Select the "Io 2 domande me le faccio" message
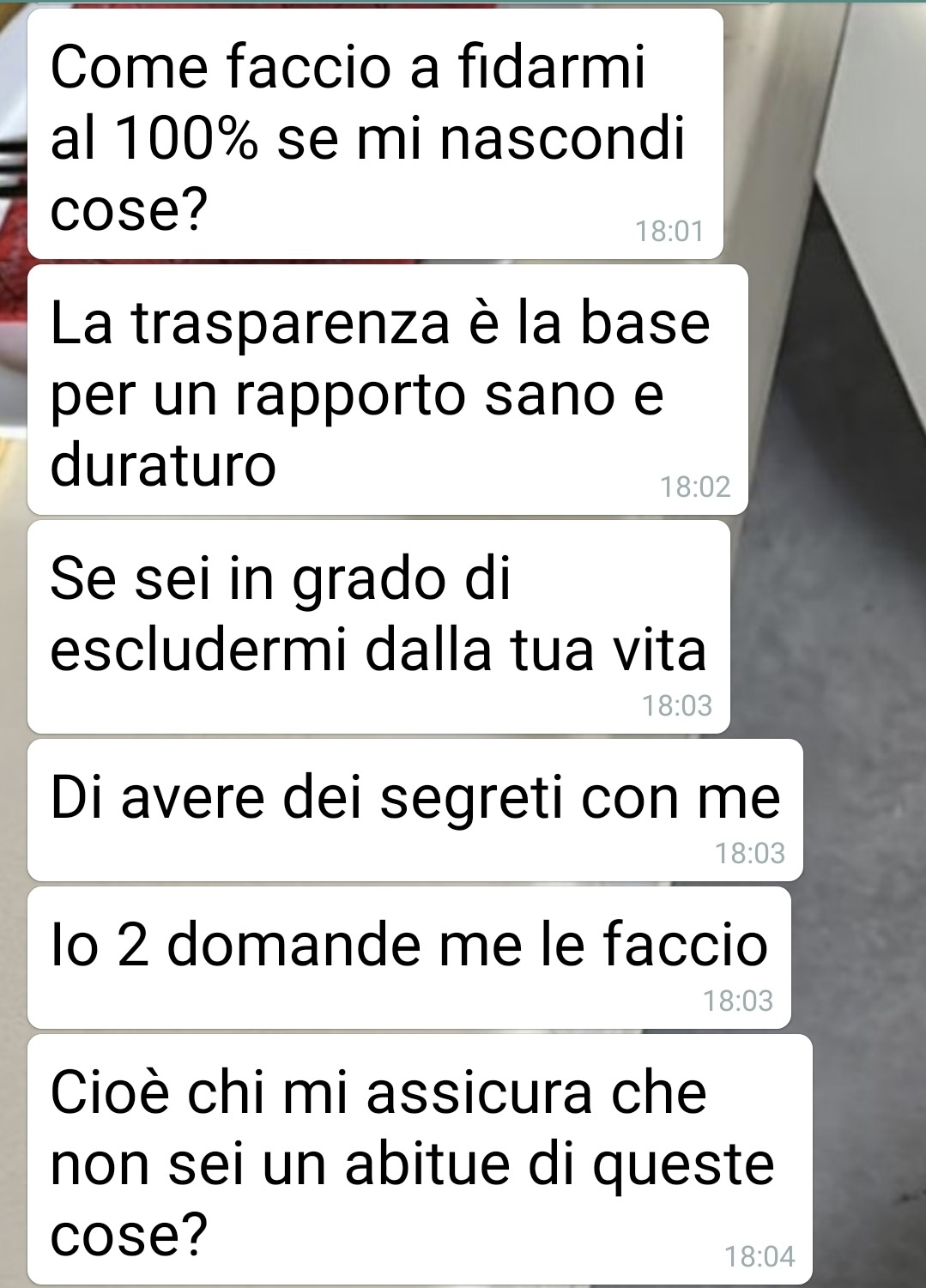Viewport: 926px width, 1288px height. (409, 957)
